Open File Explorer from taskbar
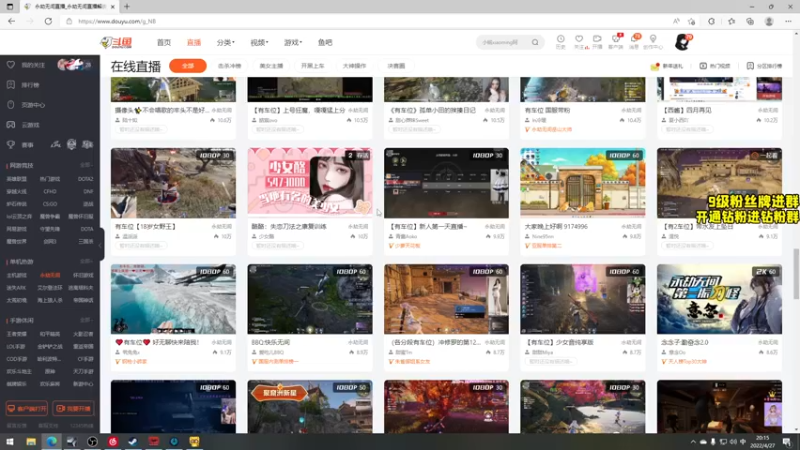The width and height of the screenshot is (800, 450). click(x=31, y=441)
